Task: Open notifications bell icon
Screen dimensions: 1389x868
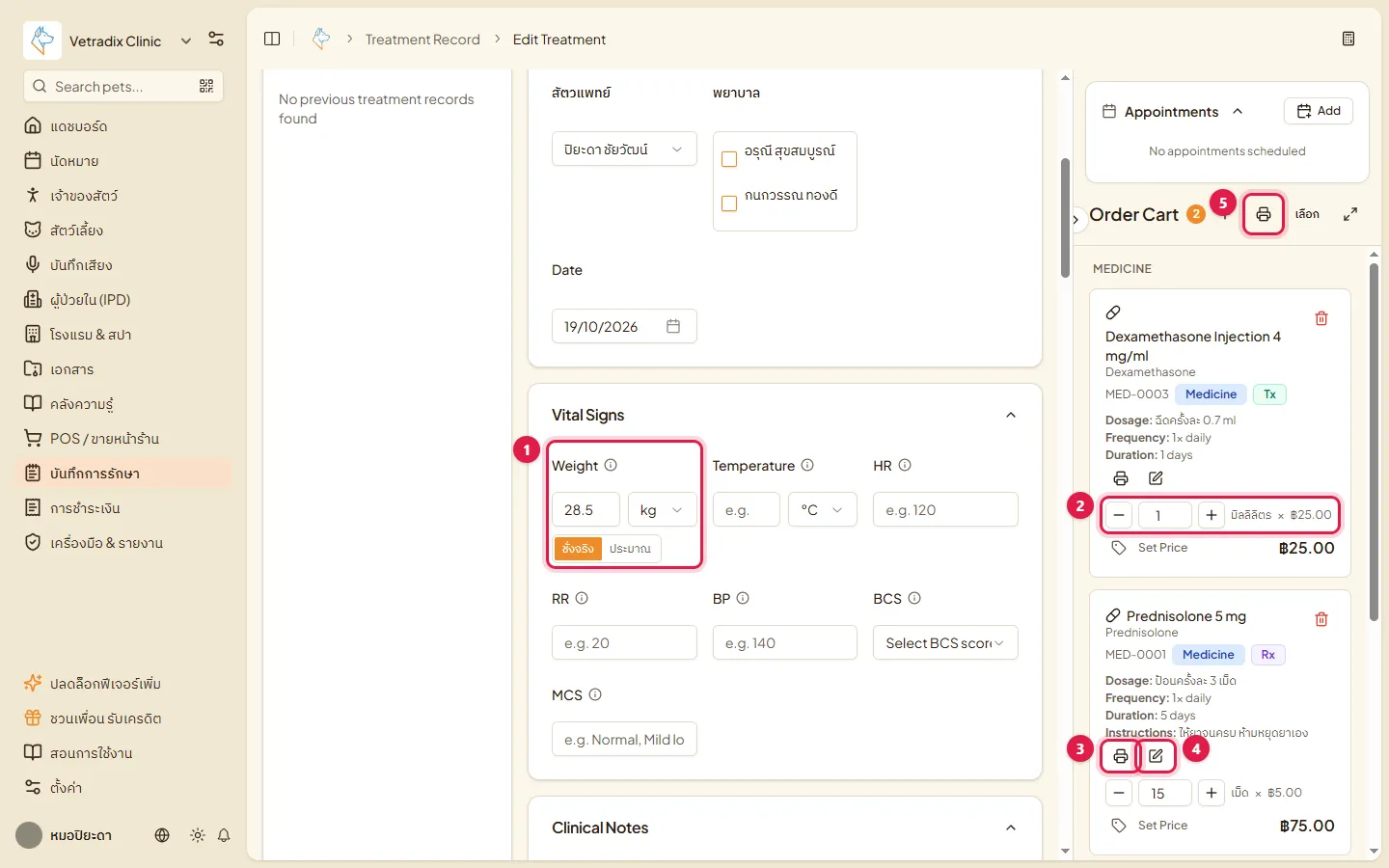Action: [224, 835]
